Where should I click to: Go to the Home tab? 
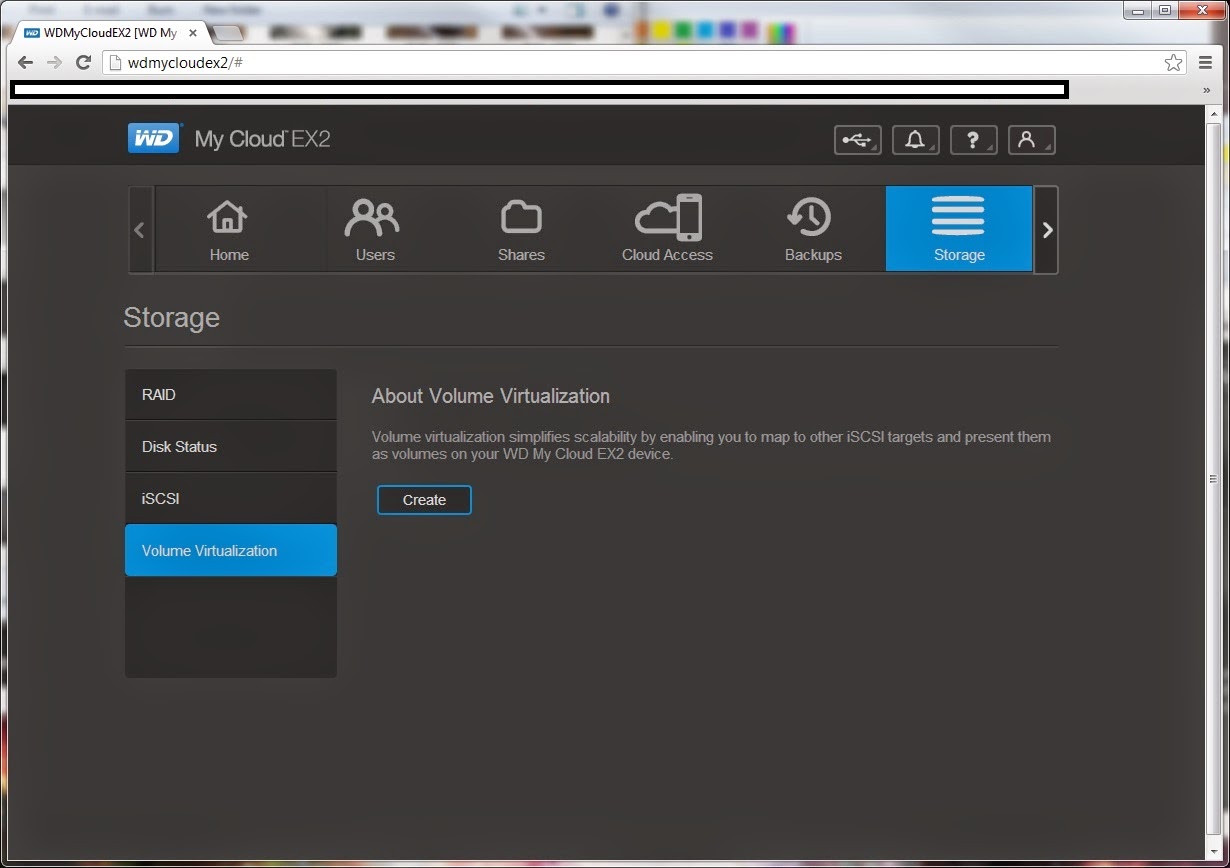(x=229, y=229)
